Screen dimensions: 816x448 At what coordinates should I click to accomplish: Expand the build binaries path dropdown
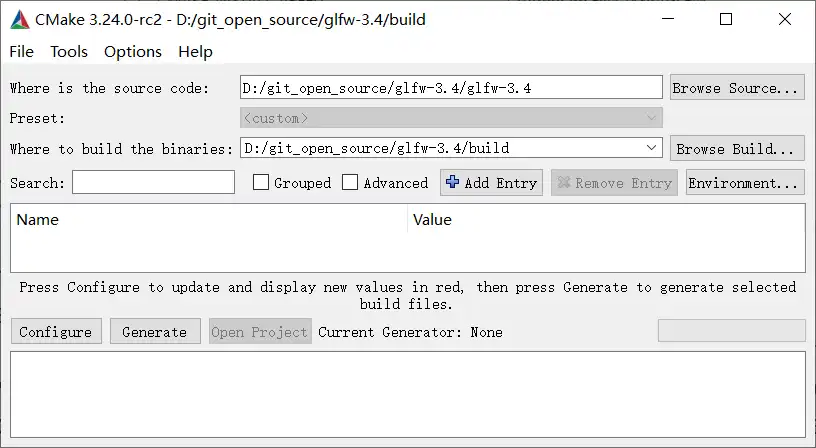coord(652,148)
